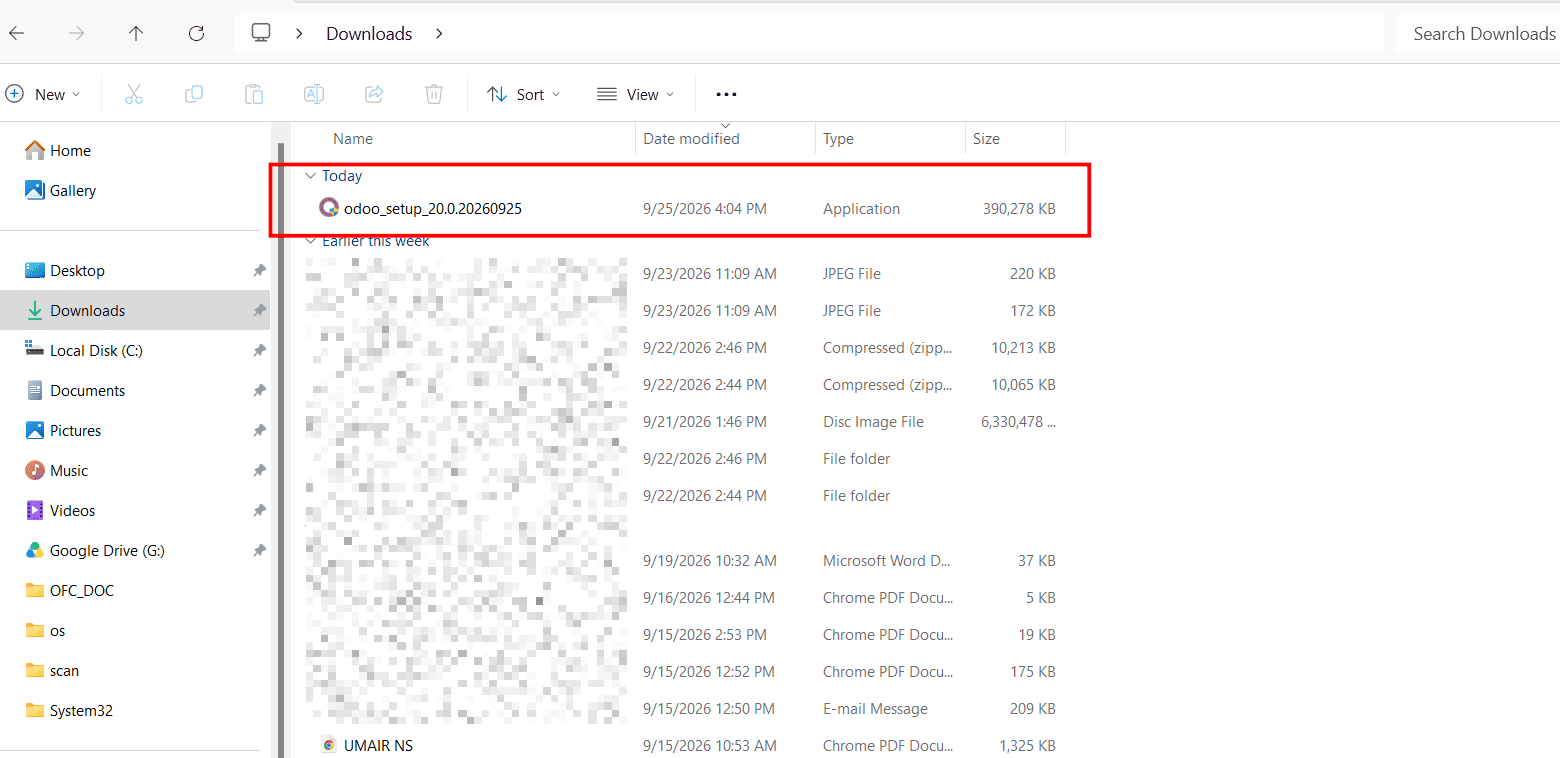1560x758 pixels.
Task: Select the File folder row dated 2:46 PM
Action: [683, 459]
